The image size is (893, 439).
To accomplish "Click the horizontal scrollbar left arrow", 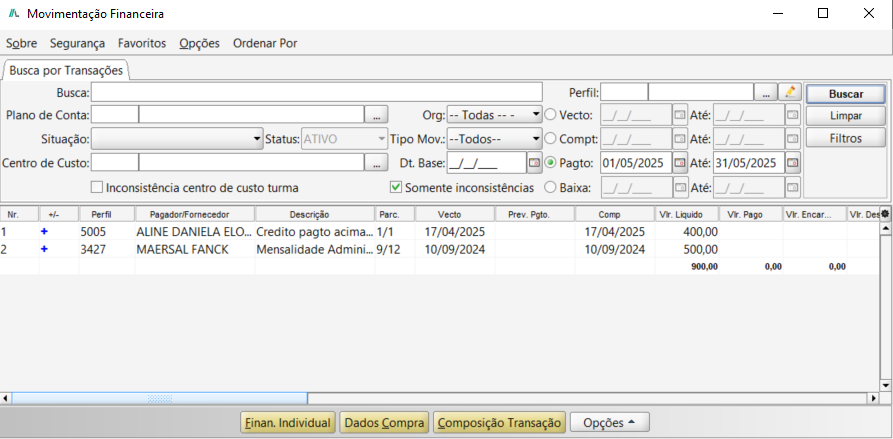I will [x=6, y=398].
